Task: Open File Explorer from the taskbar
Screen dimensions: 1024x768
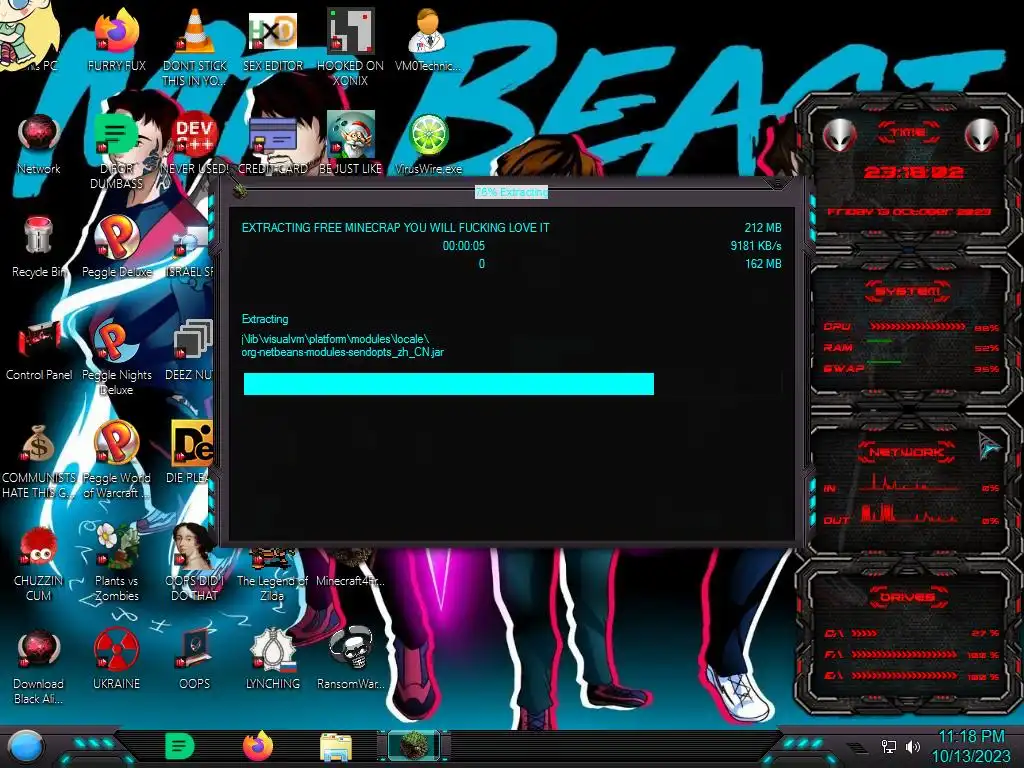Action: pos(336,747)
